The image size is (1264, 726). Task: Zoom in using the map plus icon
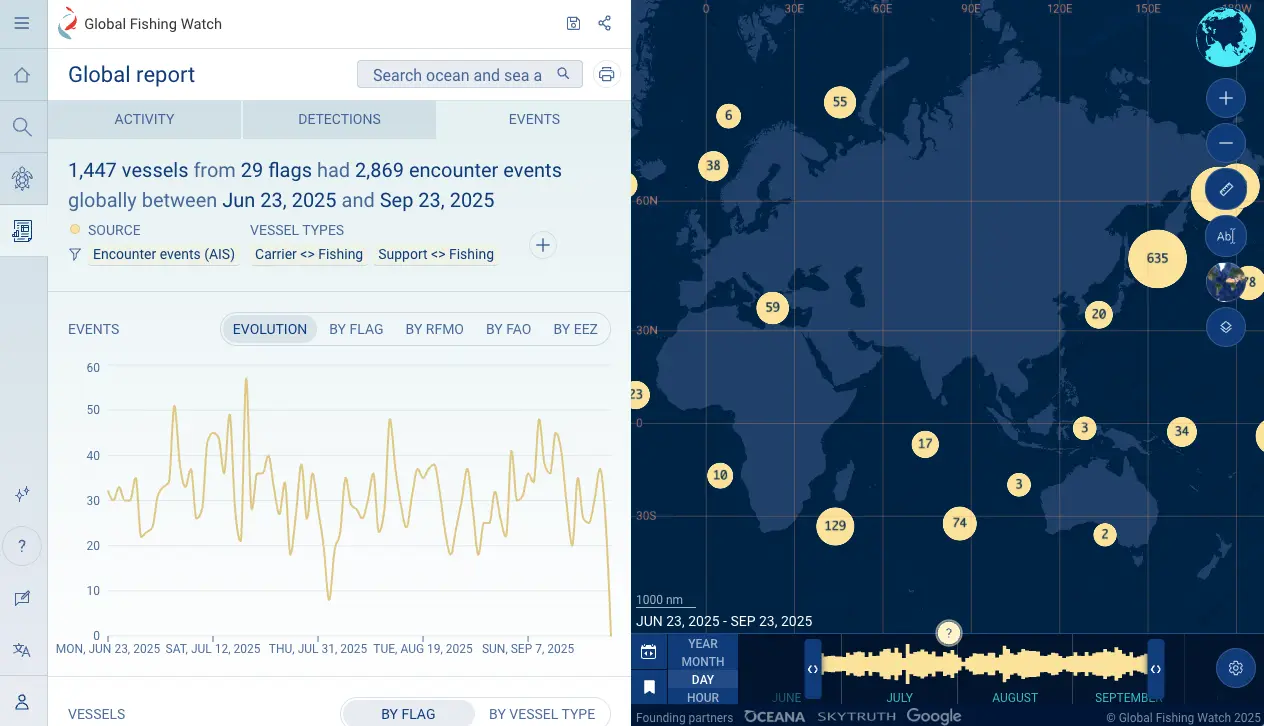1225,98
